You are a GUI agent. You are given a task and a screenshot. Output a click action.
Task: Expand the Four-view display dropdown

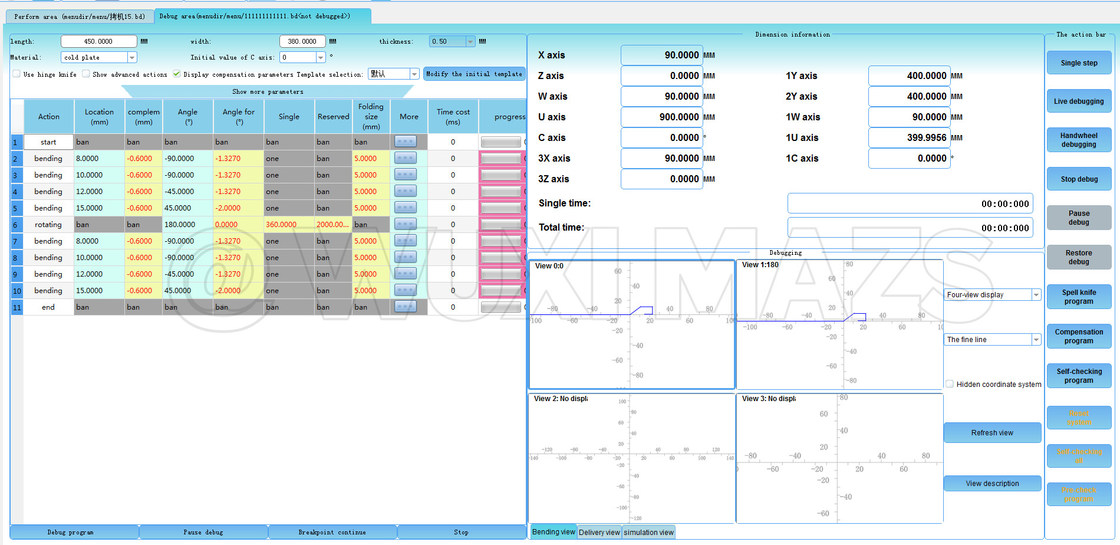pyautogui.click(x=1035, y=295)
